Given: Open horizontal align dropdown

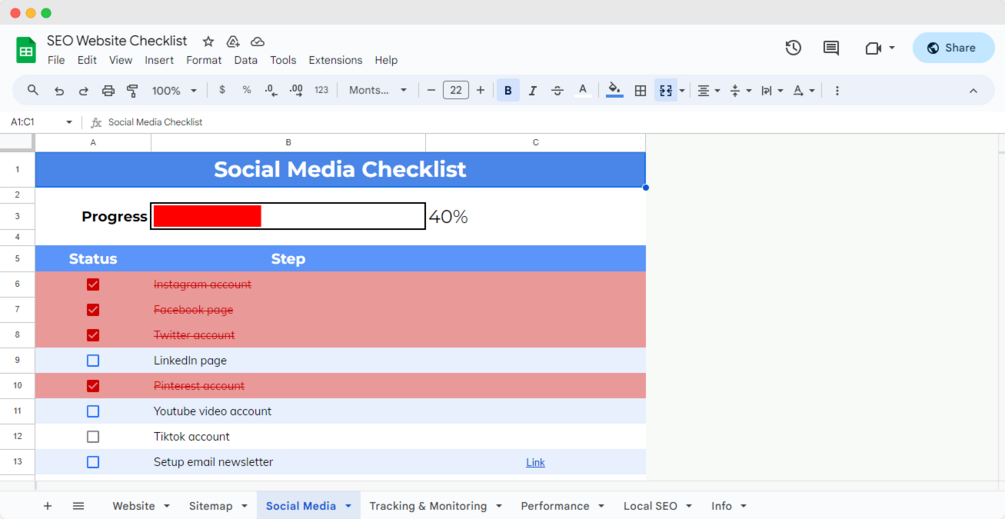Looking at the screenshot, I should (708, 90).
